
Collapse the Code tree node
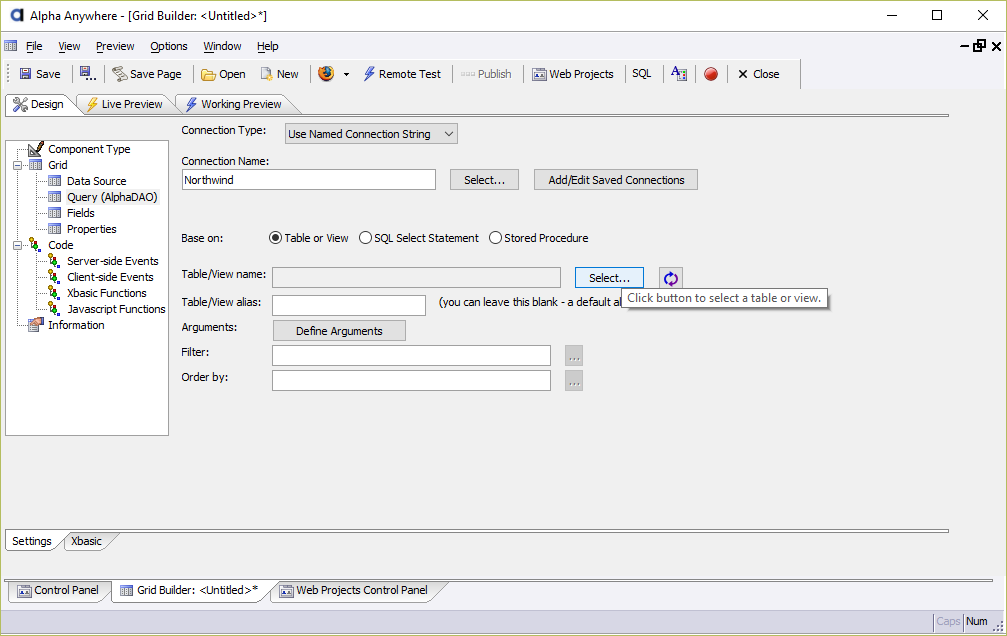click(17, 245)
